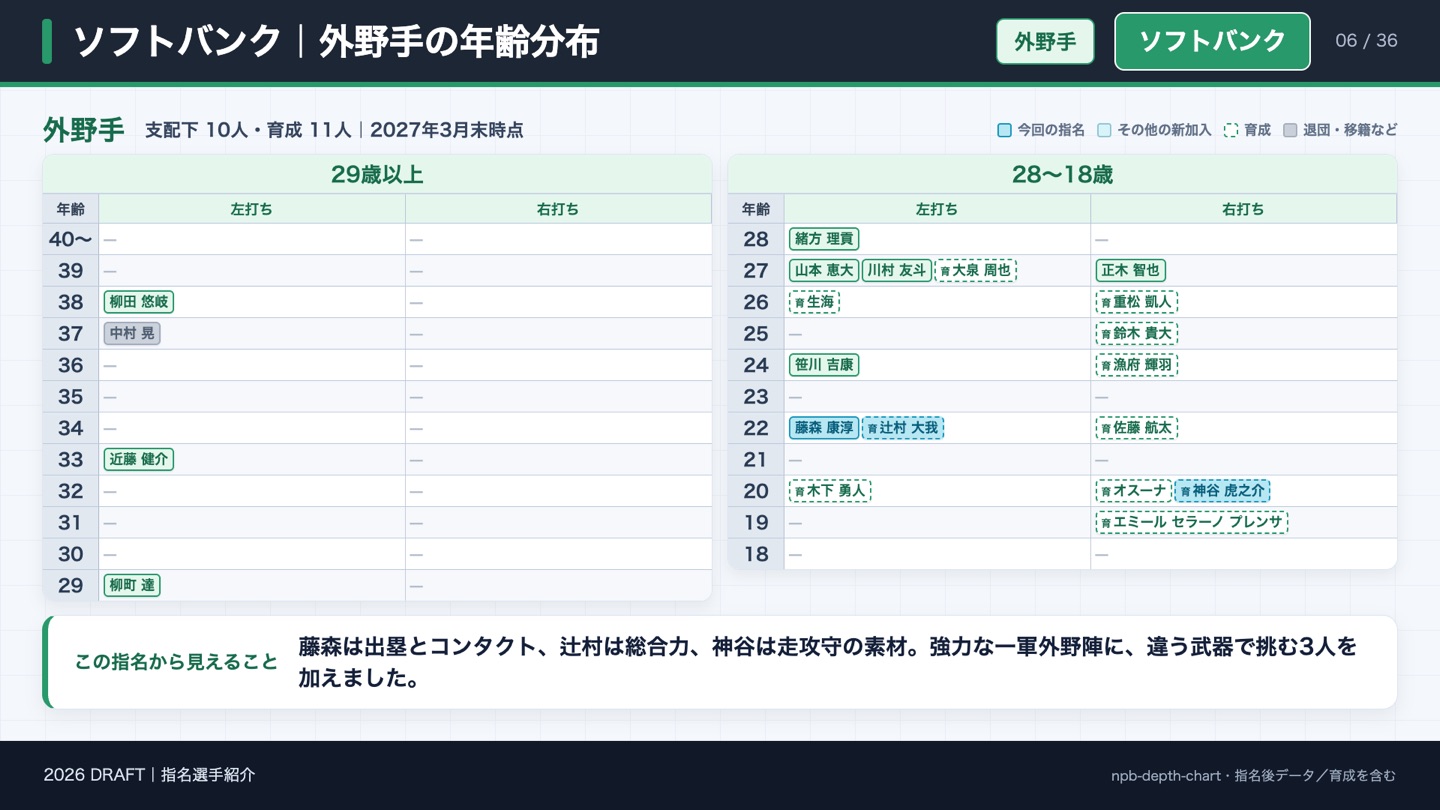
Task: Select the 育成 chip オスーナ
Action: [1134, 491]
